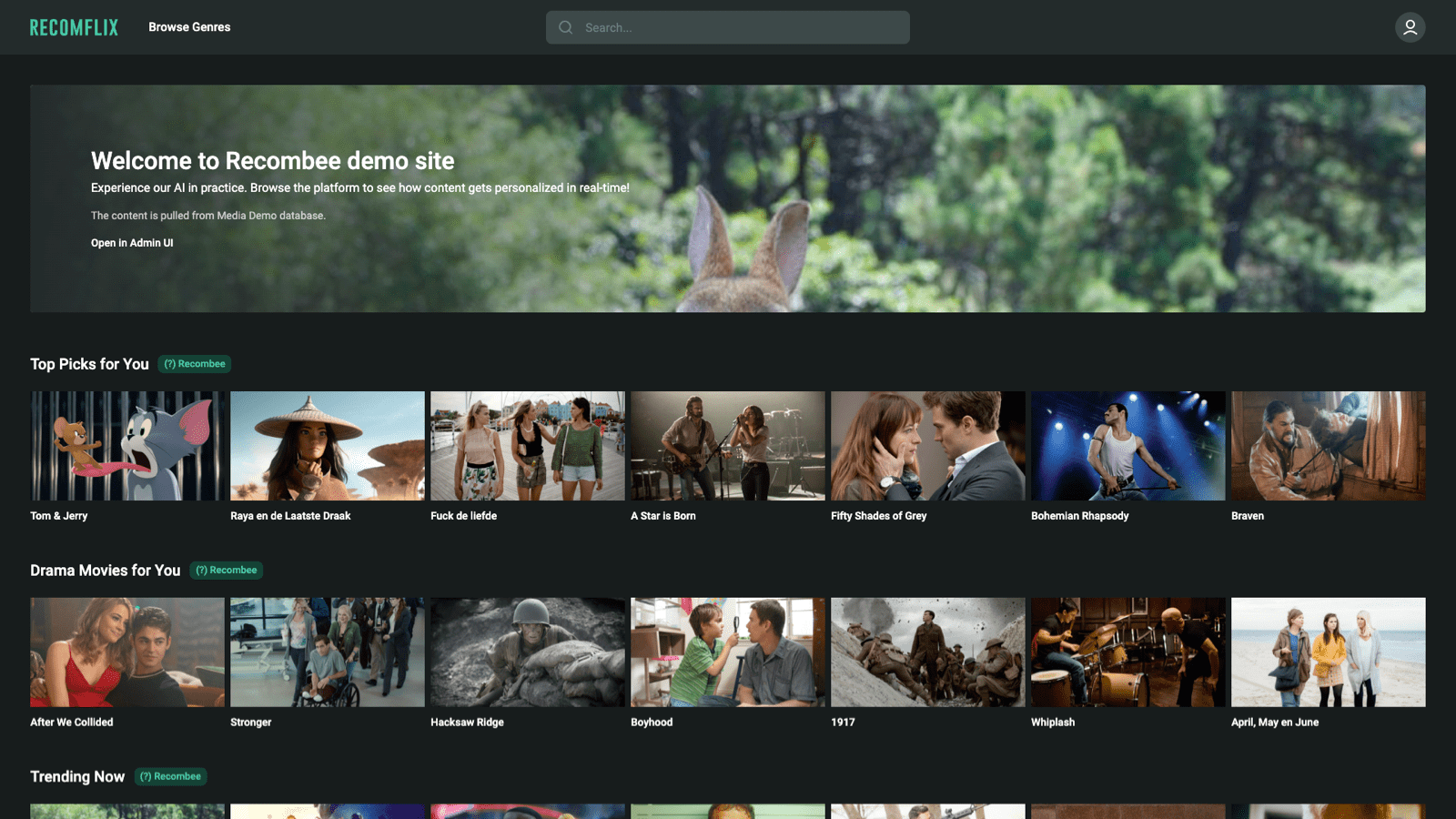This screenshot has height=819, width=1456.
Task: Open the April, May en June thumbnail
Action: [1329, 652]
